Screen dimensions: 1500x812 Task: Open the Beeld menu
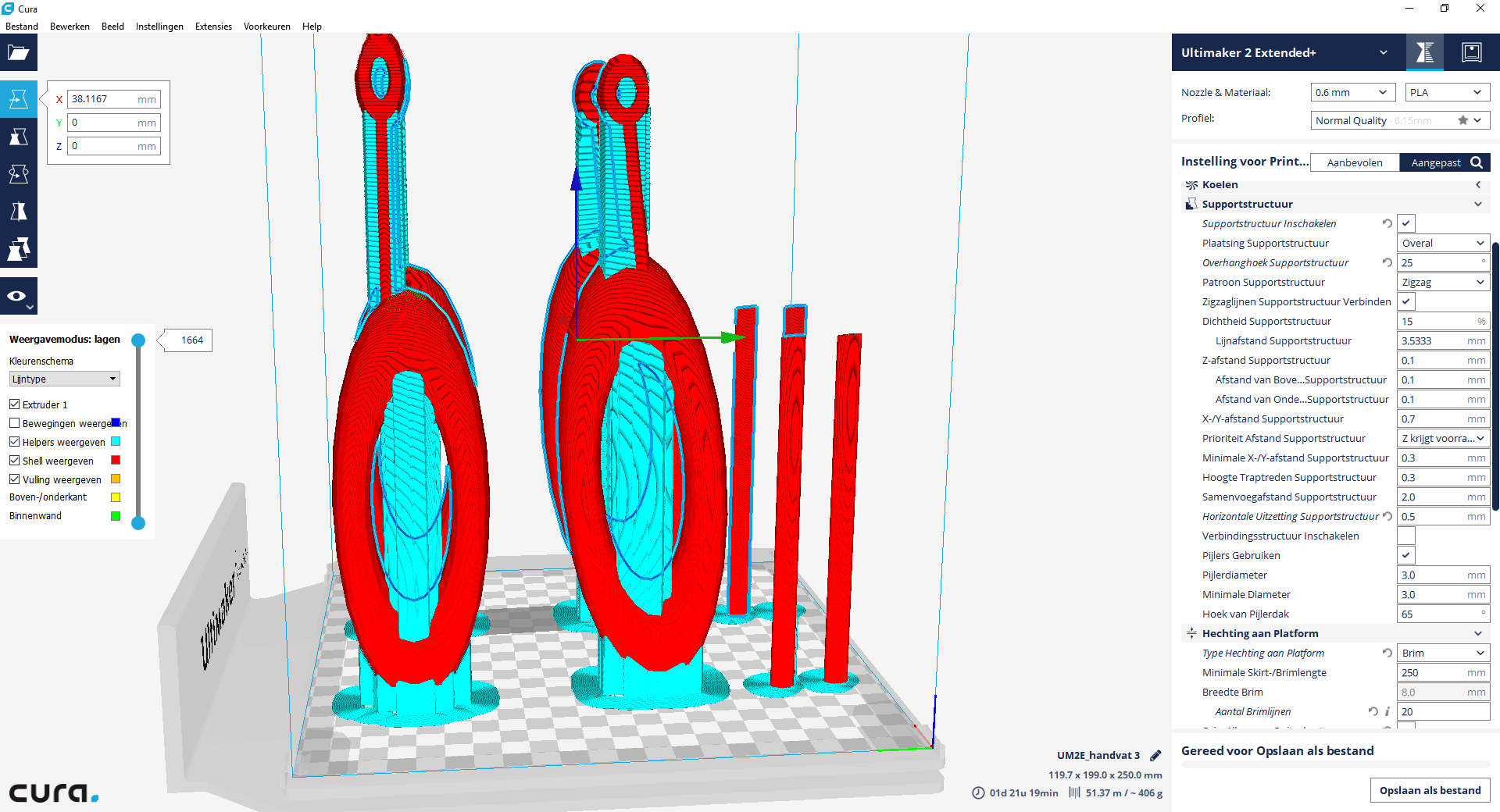click(112, 27)
